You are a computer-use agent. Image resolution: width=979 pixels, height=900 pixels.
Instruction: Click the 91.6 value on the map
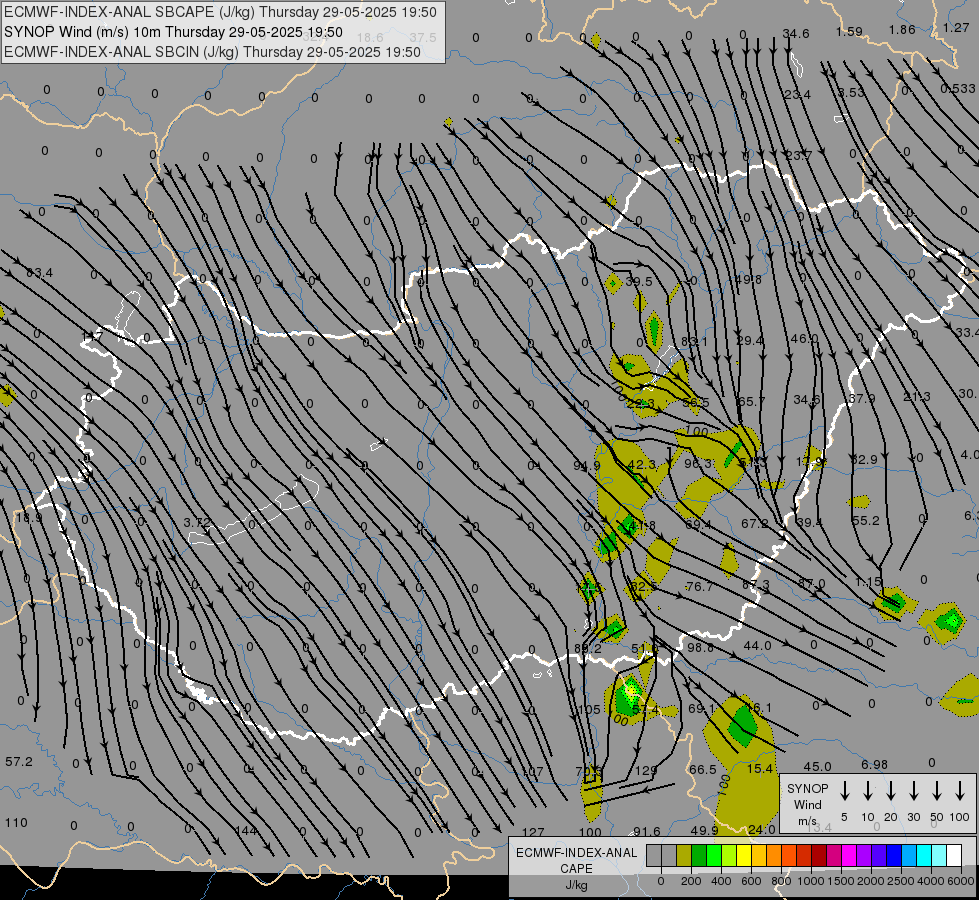(x=647, y=831)
